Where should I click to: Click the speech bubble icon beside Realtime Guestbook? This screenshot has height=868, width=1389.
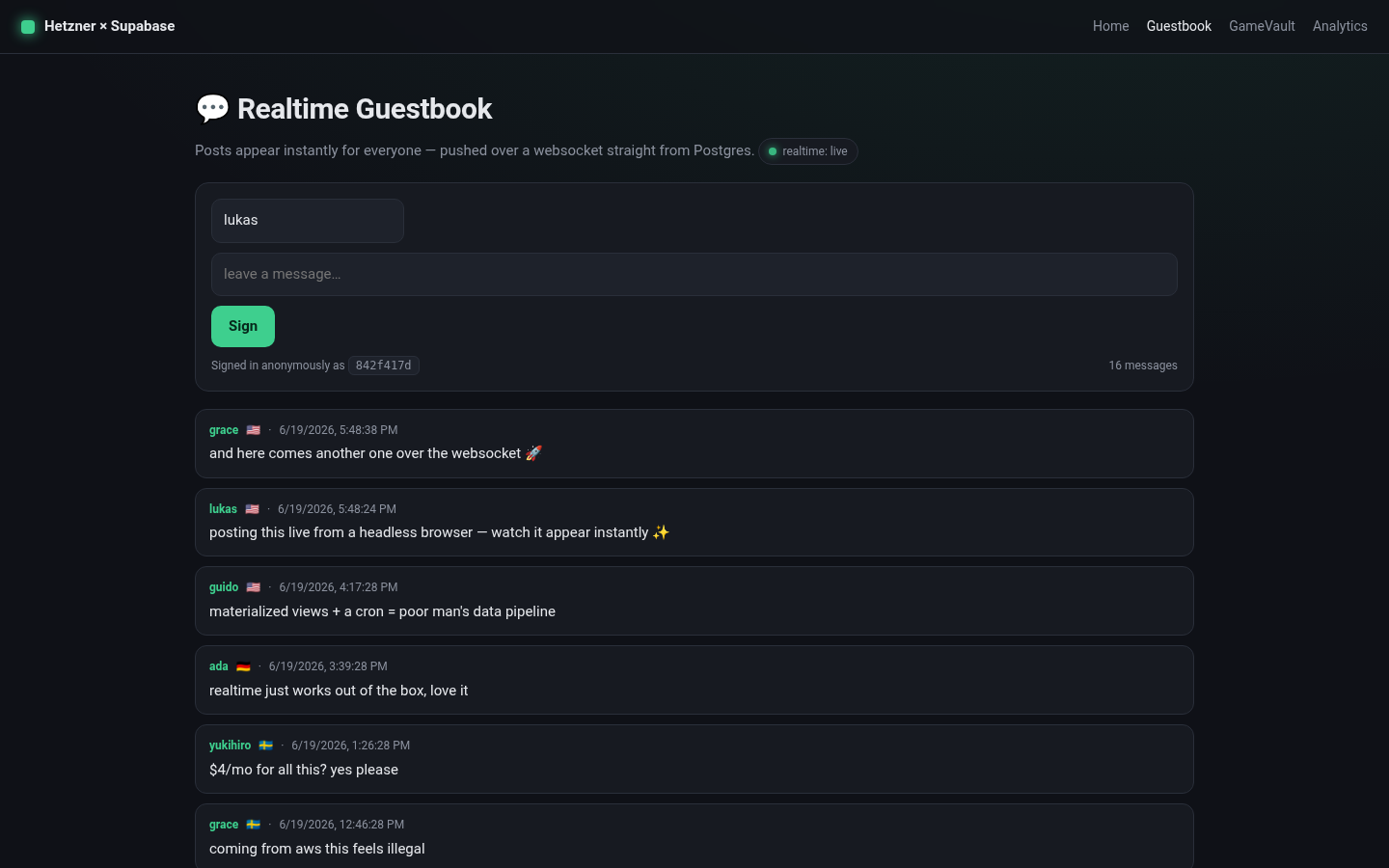212,109
